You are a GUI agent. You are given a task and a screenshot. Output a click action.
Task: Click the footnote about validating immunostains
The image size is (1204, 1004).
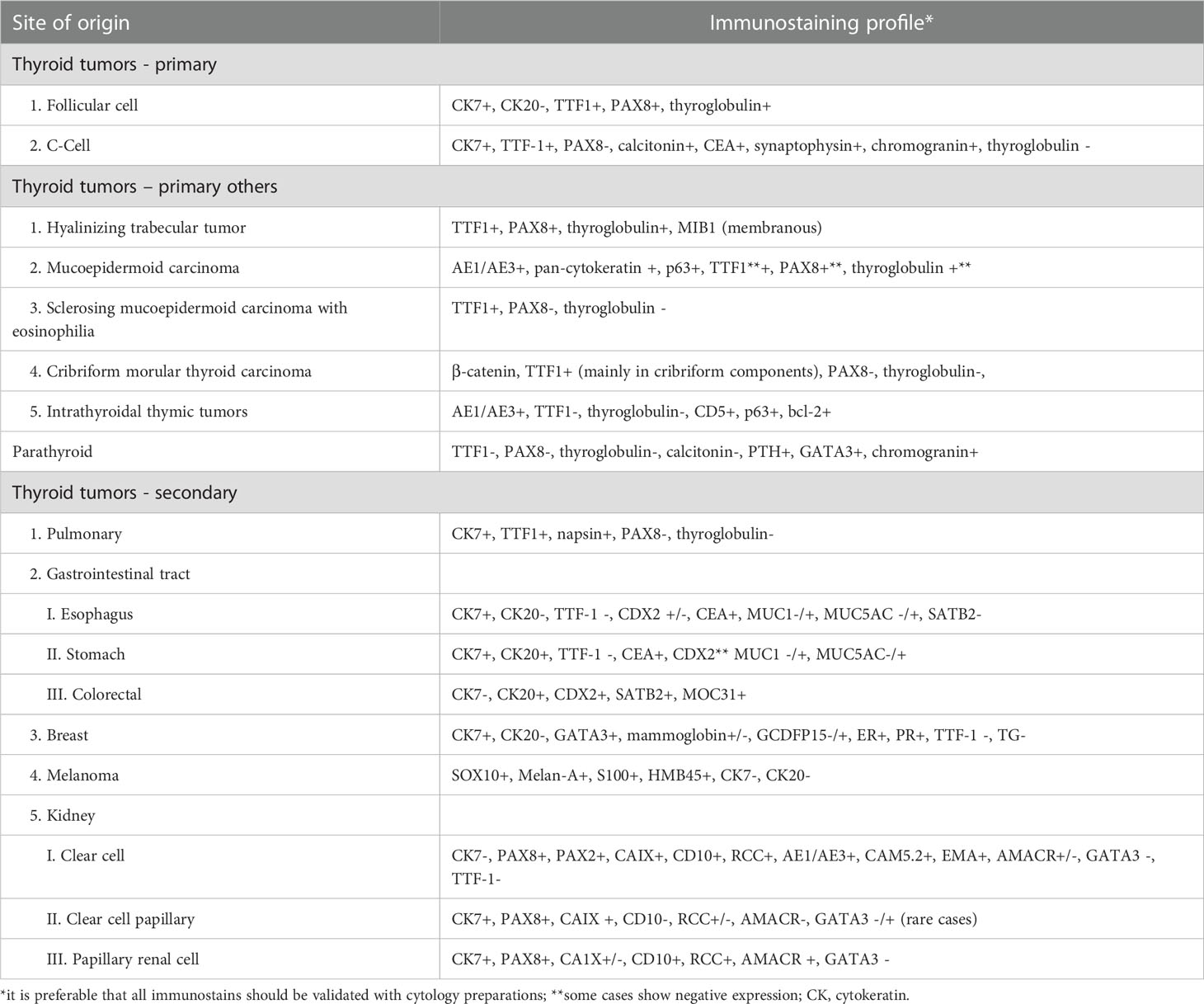pos(454,995)
